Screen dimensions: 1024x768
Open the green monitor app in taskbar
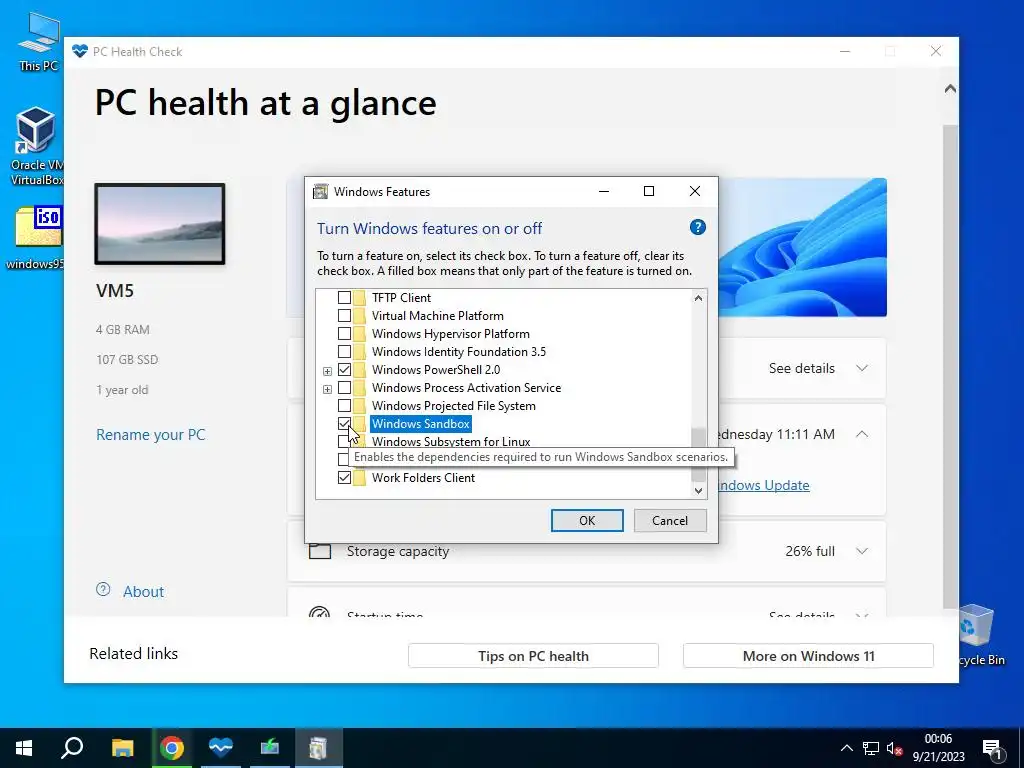(x=270, y=748)
